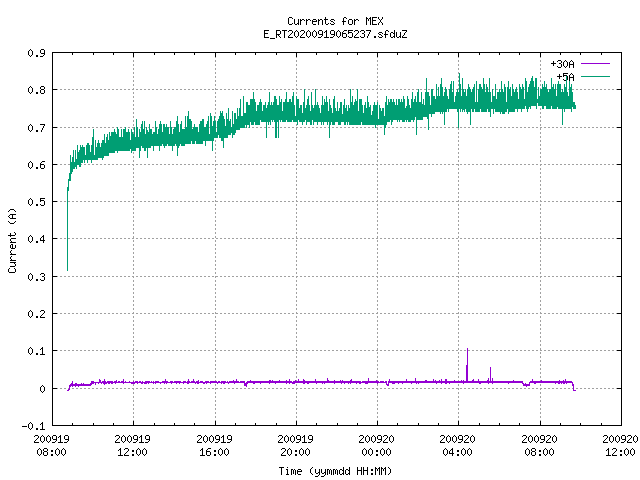Click the 200919 20:00 x-axis tick label
Viewport: 640px width, 480px height.
(x=295, y=445)
